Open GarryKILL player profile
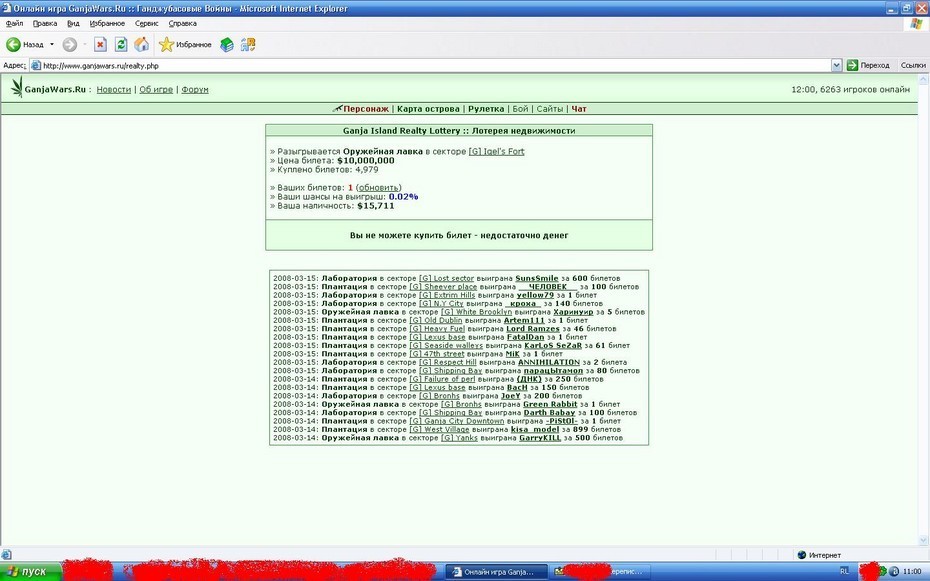Viewport: 930px width, 581px height. click(x=540, y=438)
